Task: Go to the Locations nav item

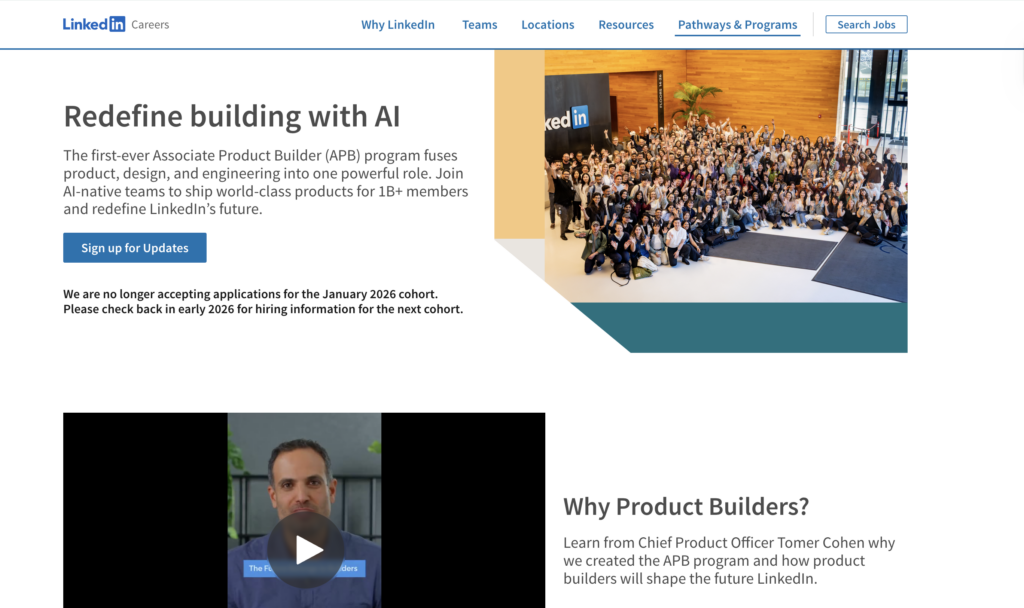Action: (x=547, y=25)
